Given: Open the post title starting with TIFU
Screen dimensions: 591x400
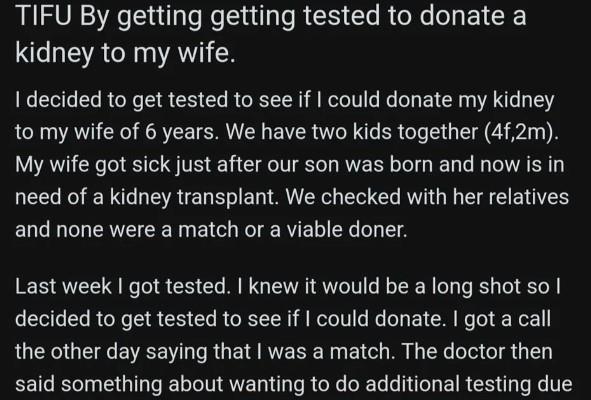Looking at the screenshot, I should pyautogui.click(x=270, y=34).
